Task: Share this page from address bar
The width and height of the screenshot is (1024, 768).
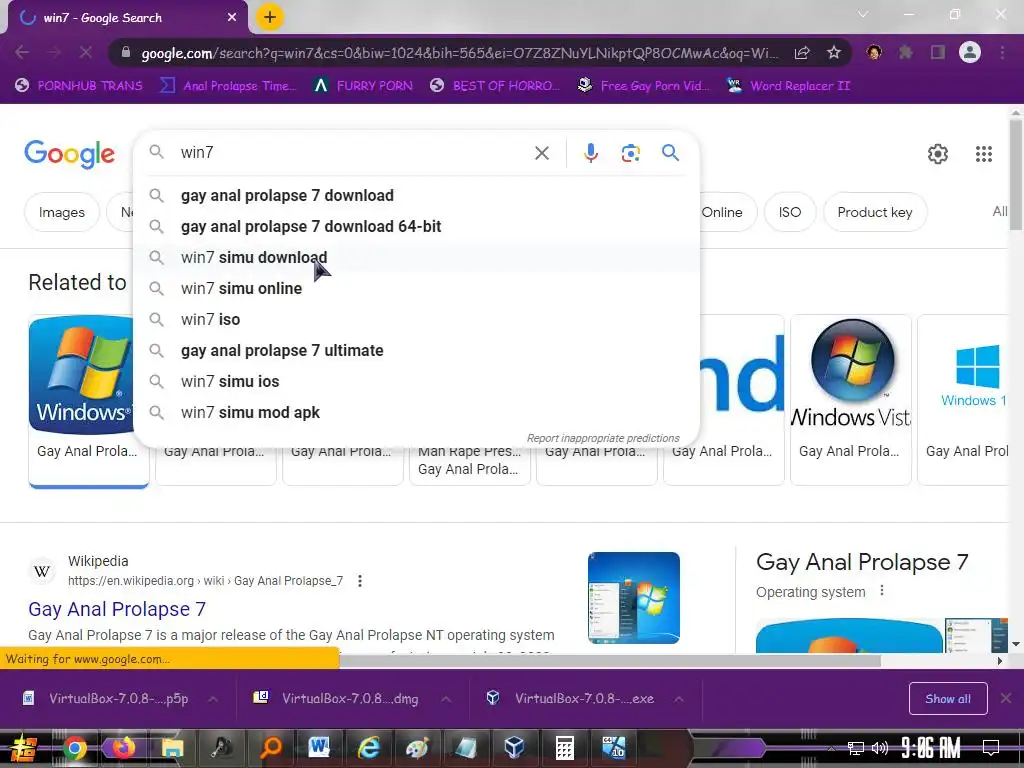Action: (x=802, y=52)
